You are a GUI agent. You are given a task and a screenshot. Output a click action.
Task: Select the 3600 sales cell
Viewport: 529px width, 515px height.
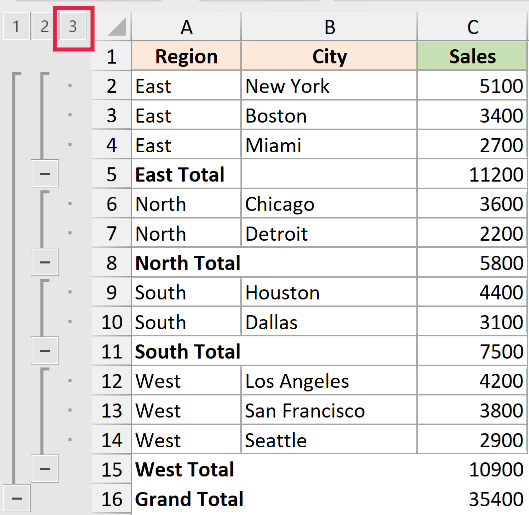[x=472, y=204]
